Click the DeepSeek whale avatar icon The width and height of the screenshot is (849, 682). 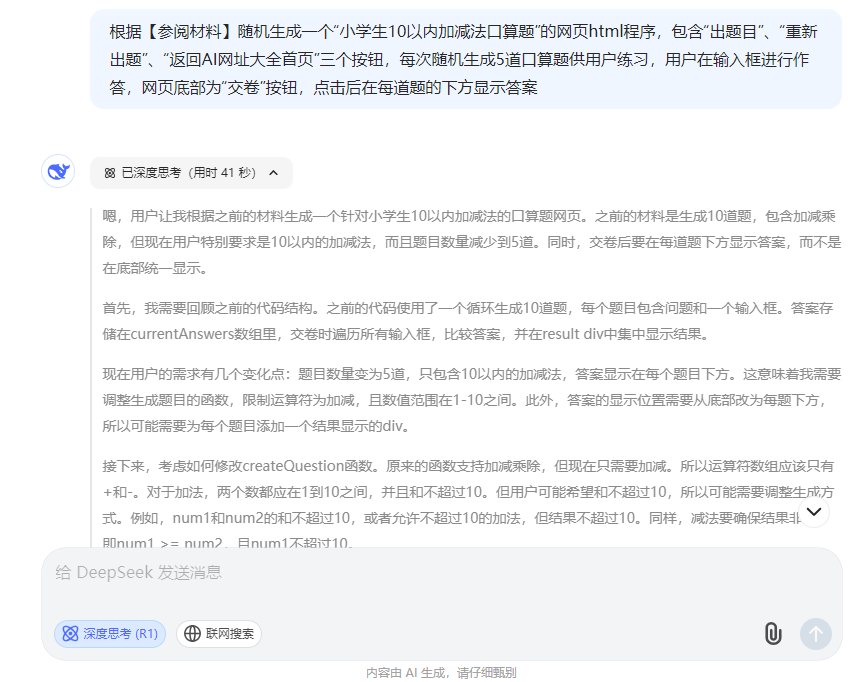(58, 172)
